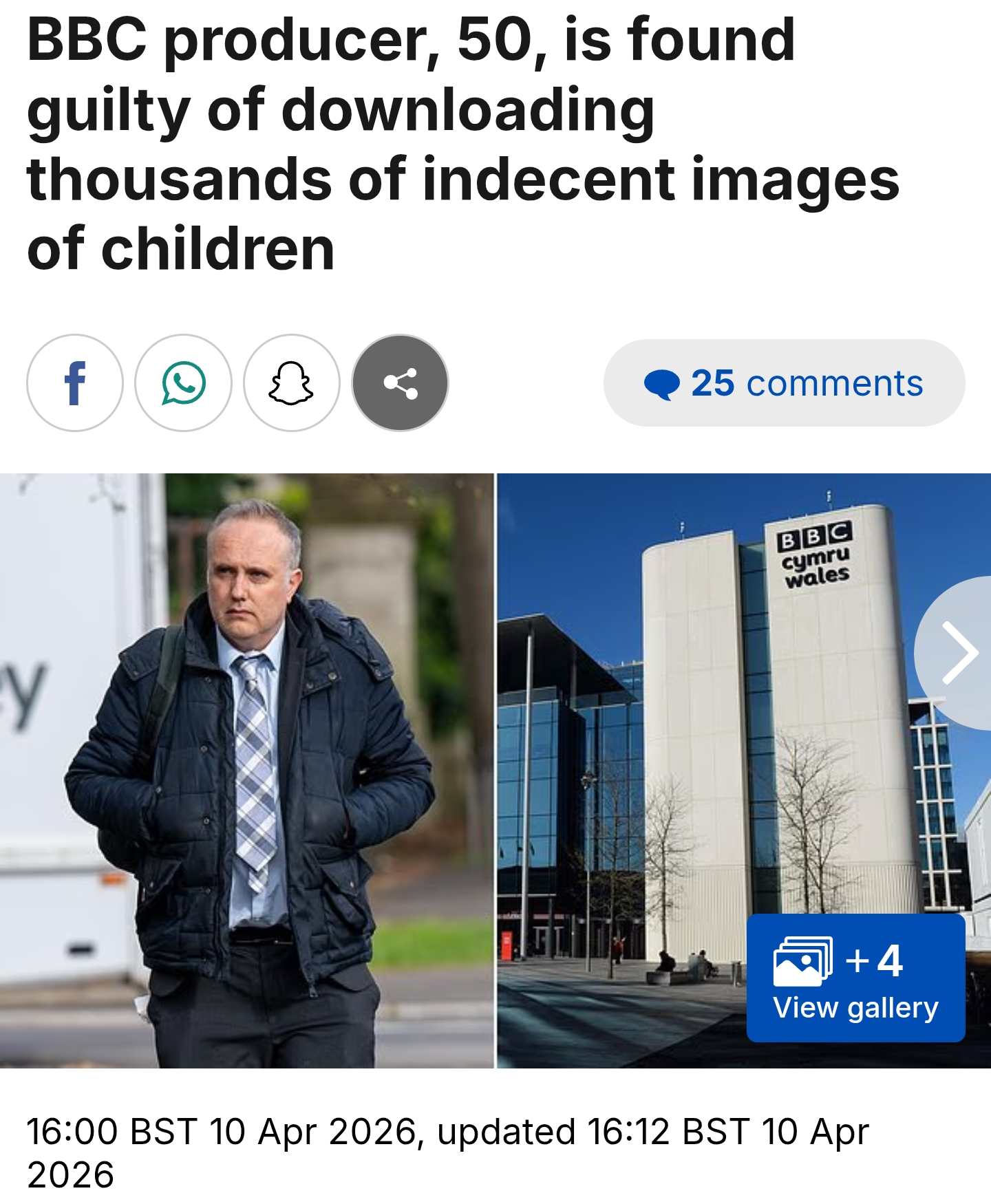Click the words 'of children' in the headline
The height and width of the screenshot is (1204, 991).
(x=181, y=248)
